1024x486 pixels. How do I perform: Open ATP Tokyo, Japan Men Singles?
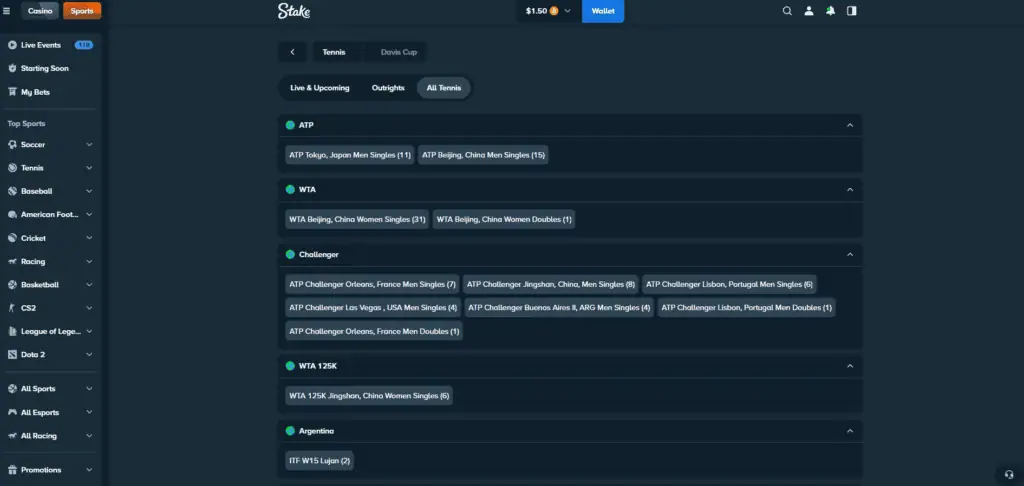coord(350,155)
